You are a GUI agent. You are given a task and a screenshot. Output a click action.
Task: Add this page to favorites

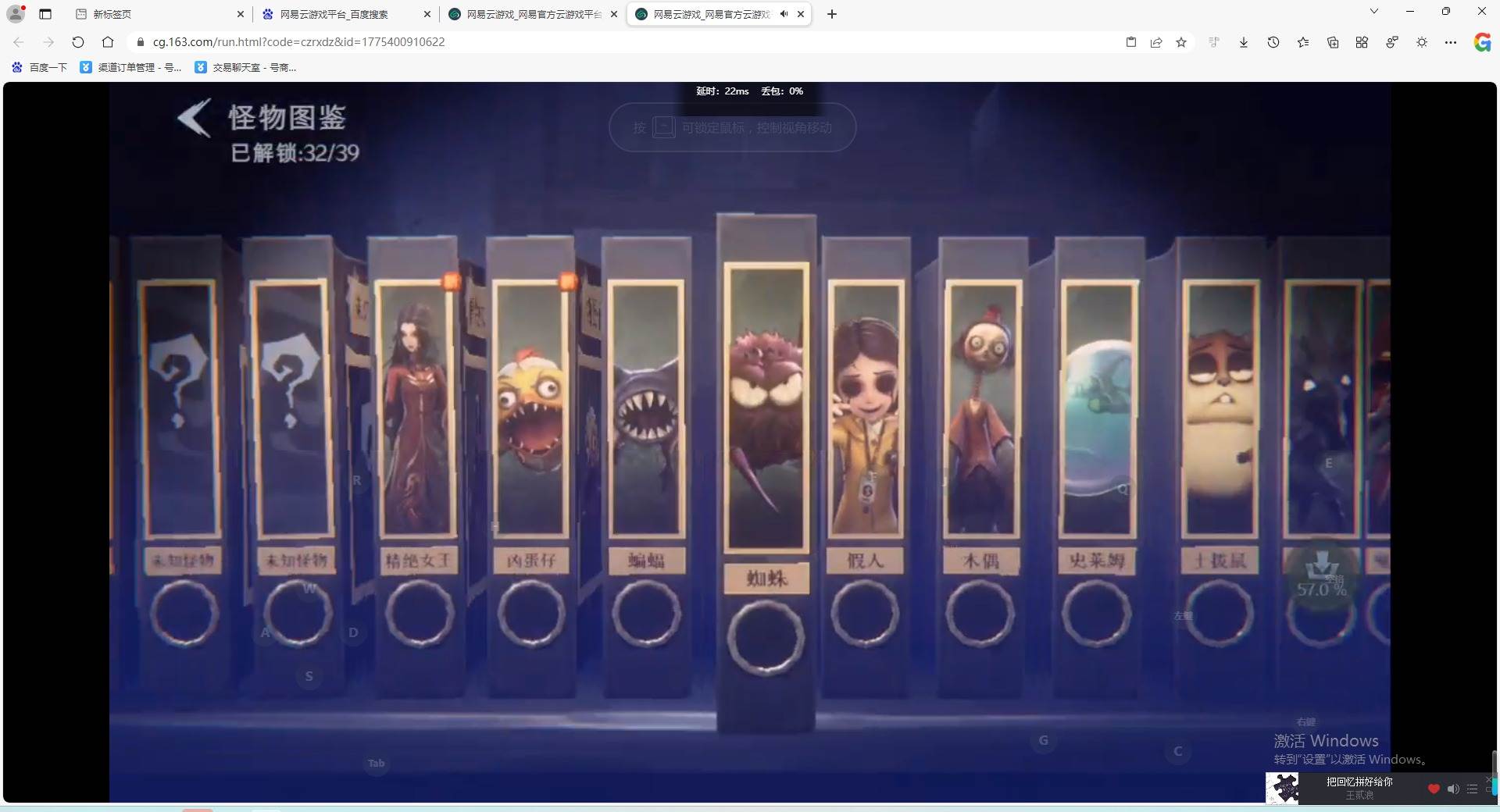(1181, 42)
